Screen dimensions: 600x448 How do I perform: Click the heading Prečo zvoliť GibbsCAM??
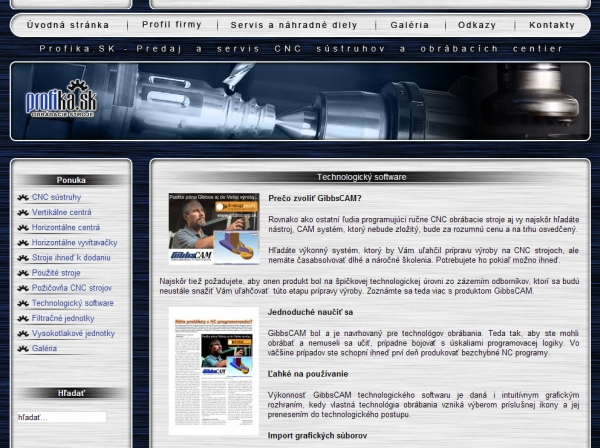click(x=315, y=198)
